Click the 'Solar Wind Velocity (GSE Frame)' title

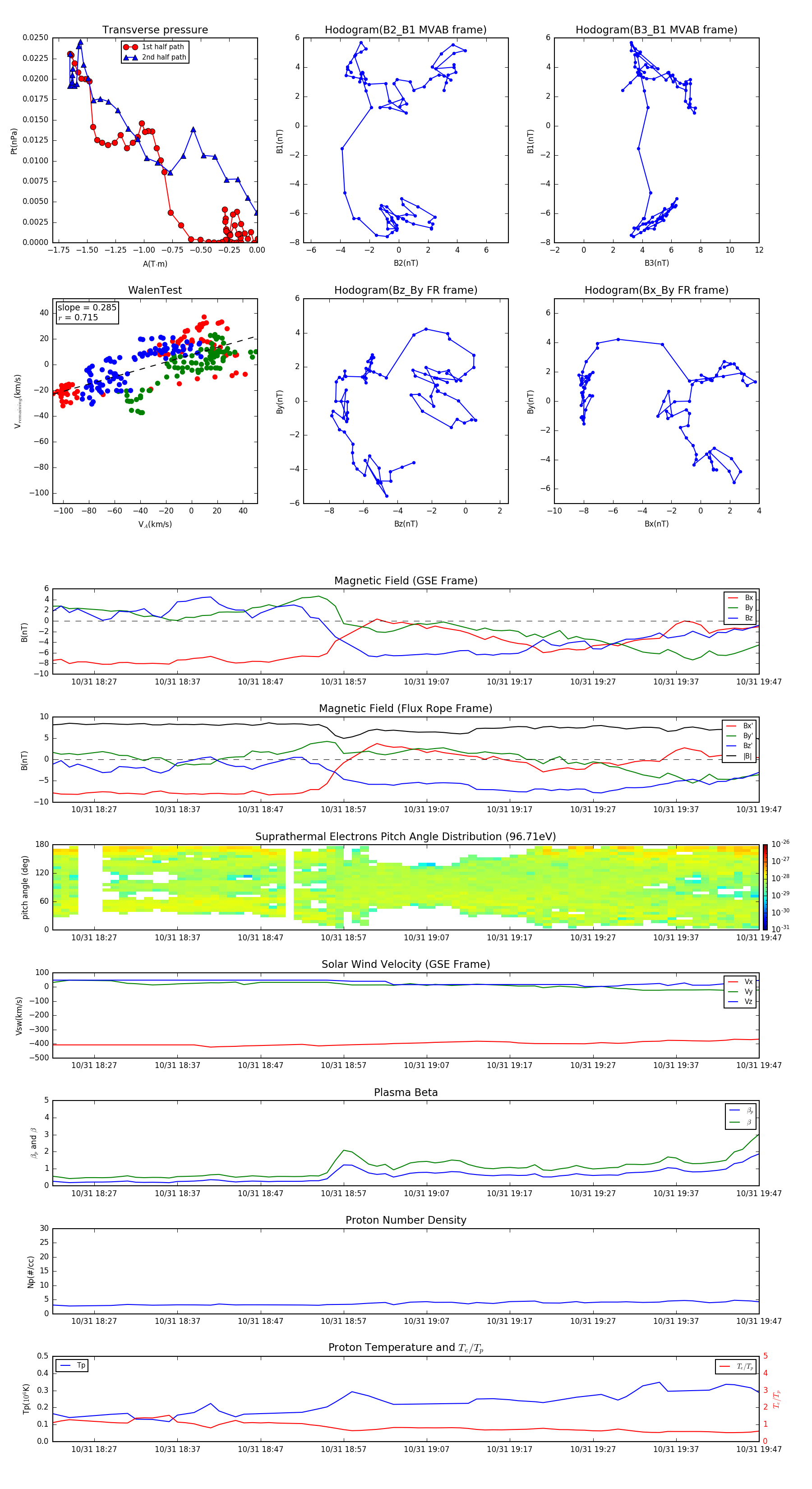pos(406,965)
